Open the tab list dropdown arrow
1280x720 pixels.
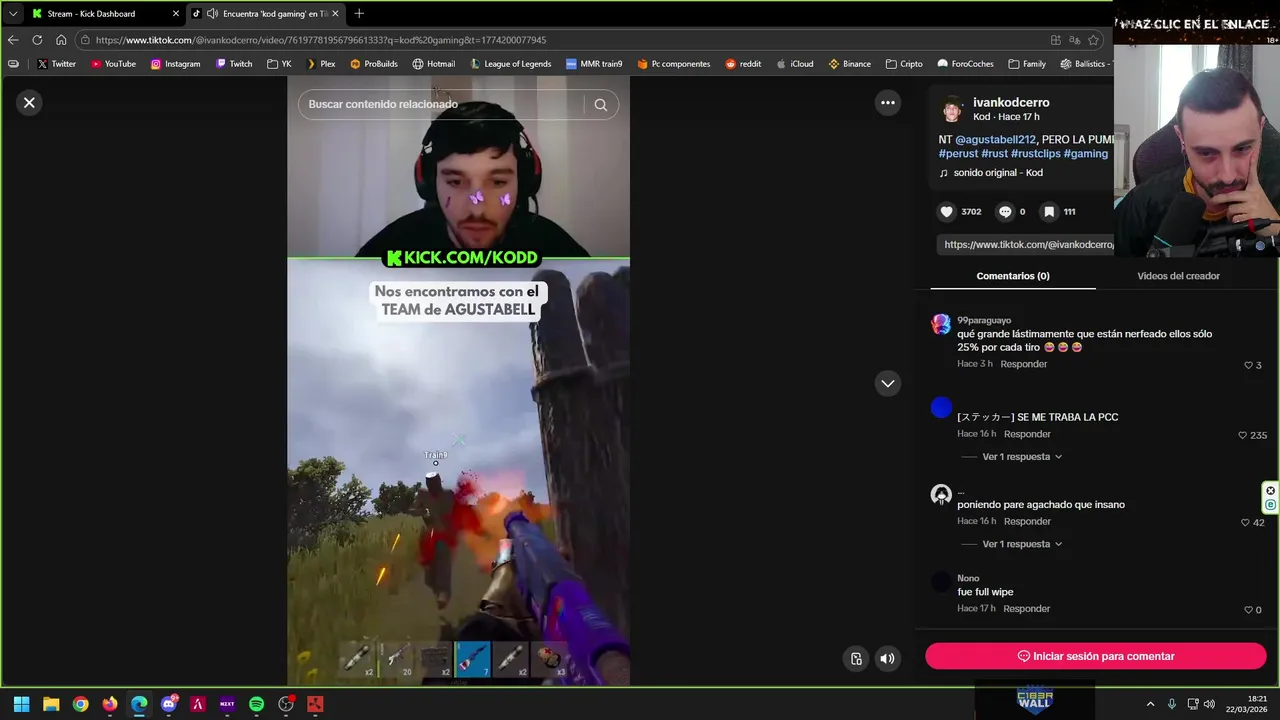[x=13, y=14]
